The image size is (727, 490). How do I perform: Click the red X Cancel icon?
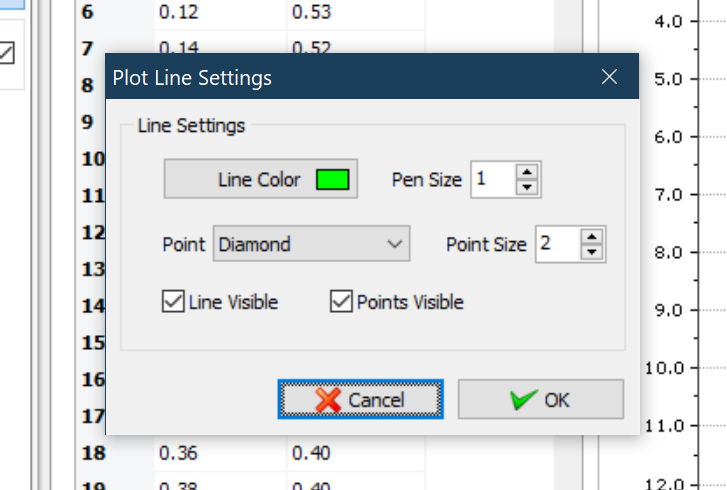click(328, 400)
